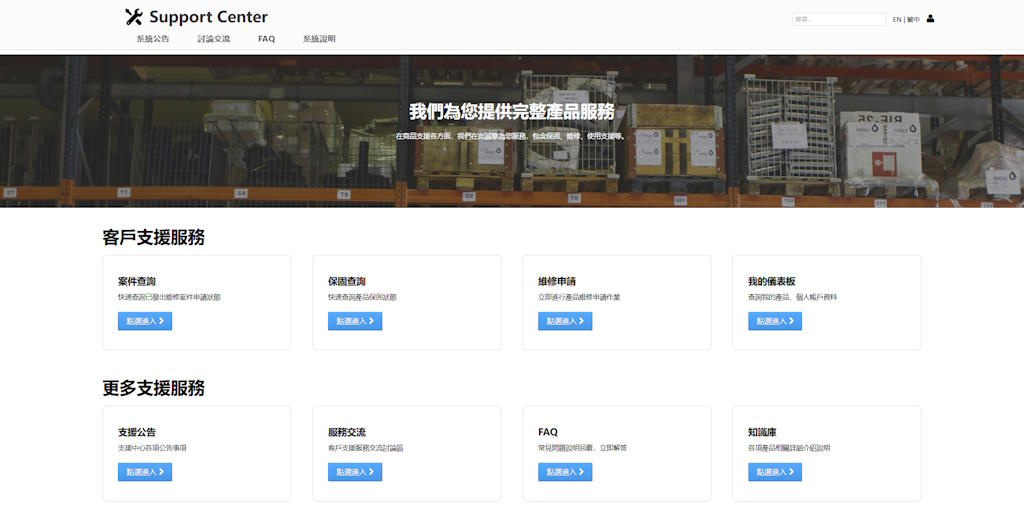Select the 知識庫 card title
The width and height of the screenshot is (1024, 508).
pyautogui.click(x=762, y=432)
